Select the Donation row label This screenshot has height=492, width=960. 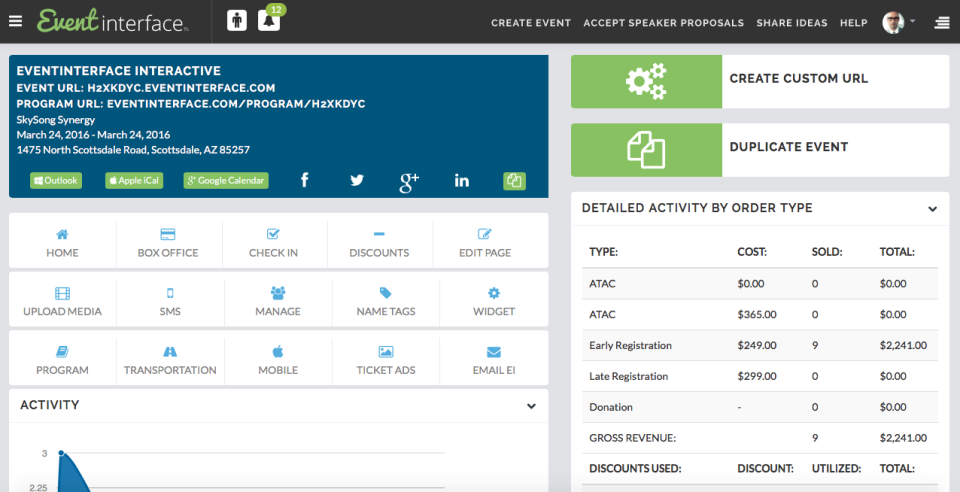(610, 407)
